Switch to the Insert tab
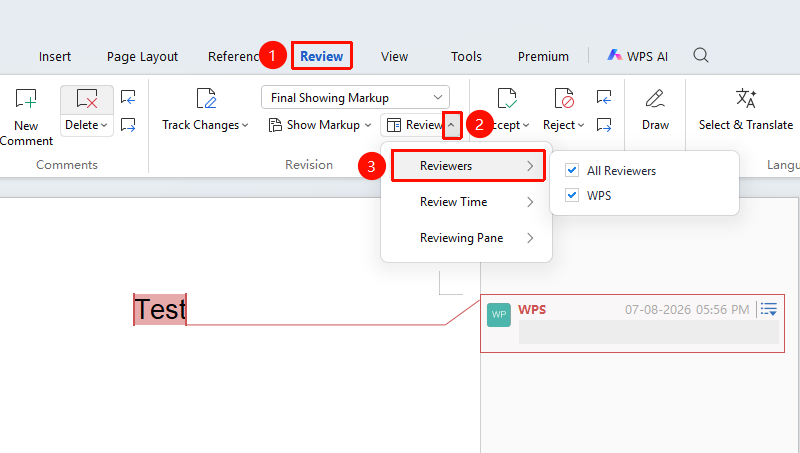This screenshot has height=453, width=800. [55, 57]
